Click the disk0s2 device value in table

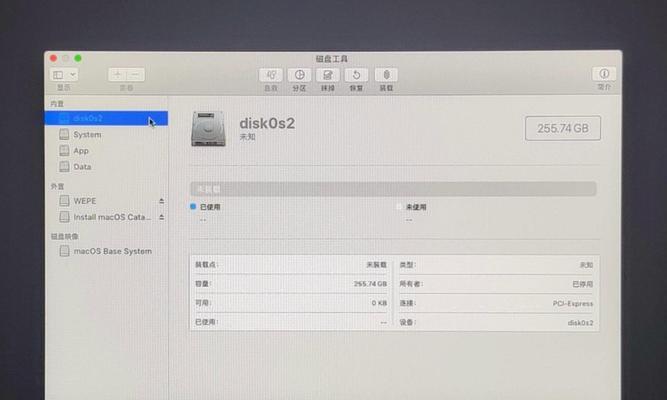pyautogui.click(x=580, y=323)
